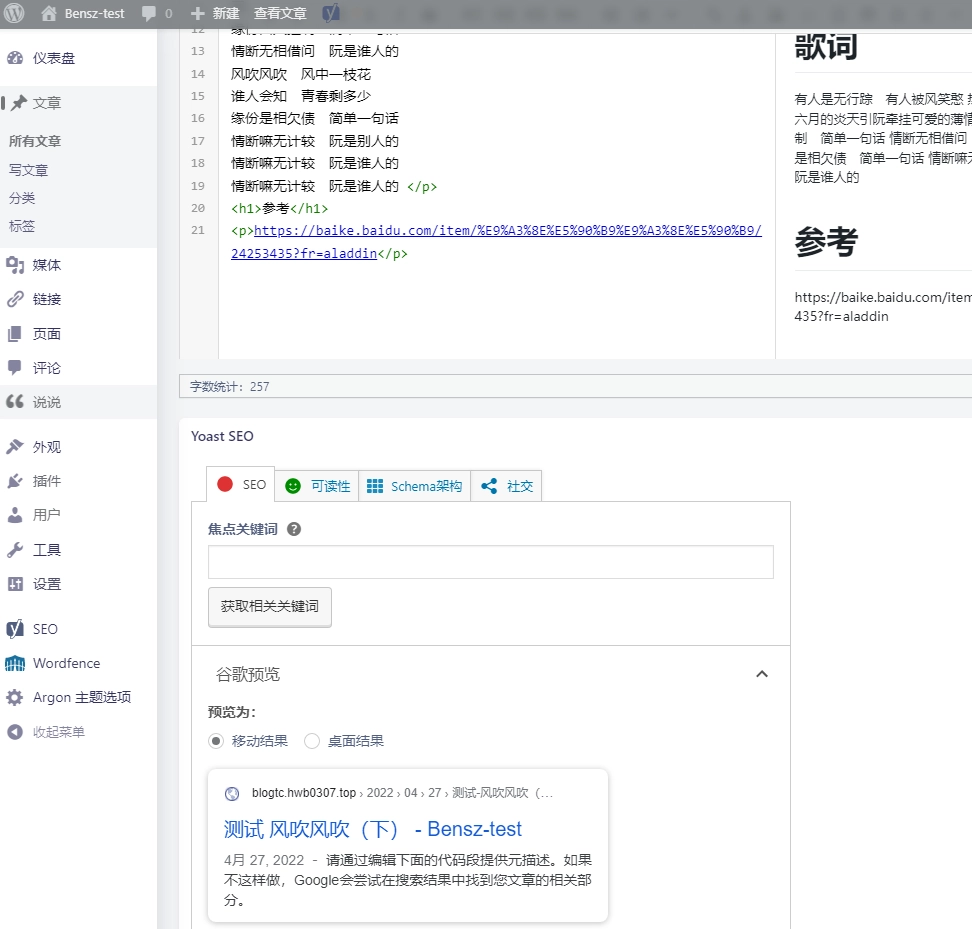The image size is (972, 929).
Task: Open 写文章 submenu item
Action: tap(28, 170)
